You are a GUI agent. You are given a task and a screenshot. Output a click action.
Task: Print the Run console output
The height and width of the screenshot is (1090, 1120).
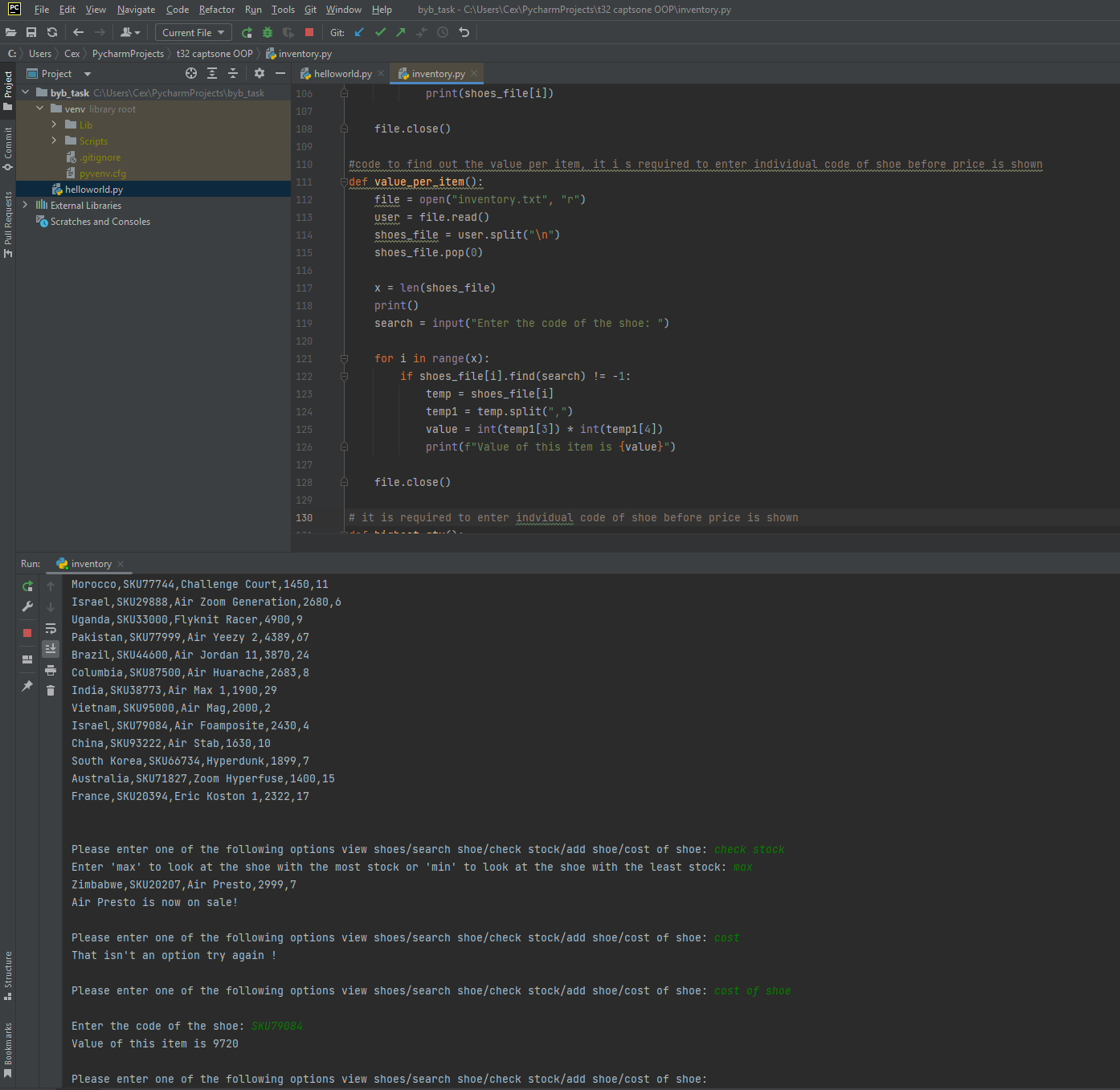51,670
